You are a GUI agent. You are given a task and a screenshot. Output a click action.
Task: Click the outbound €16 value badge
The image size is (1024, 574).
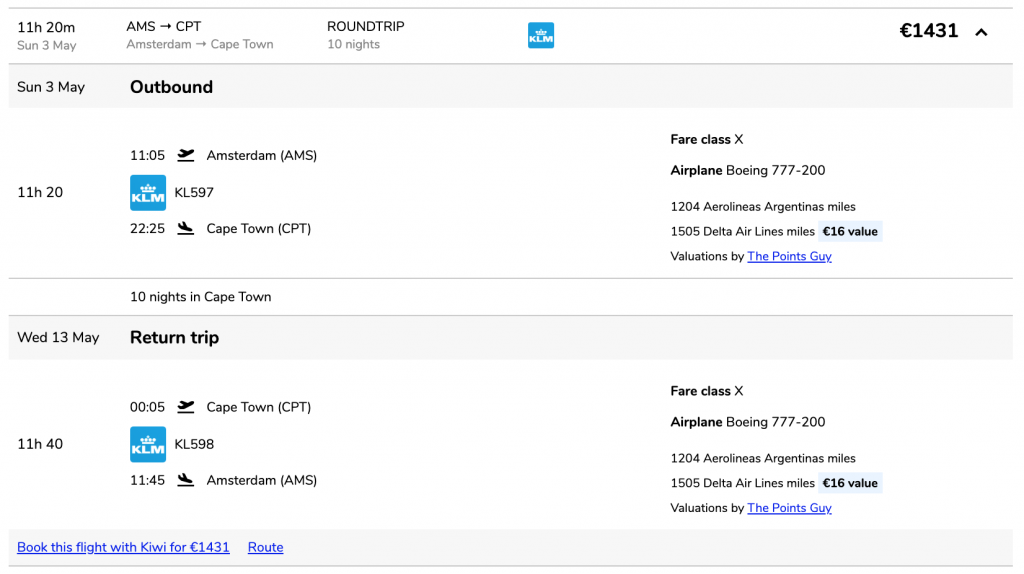click(850, 231)
